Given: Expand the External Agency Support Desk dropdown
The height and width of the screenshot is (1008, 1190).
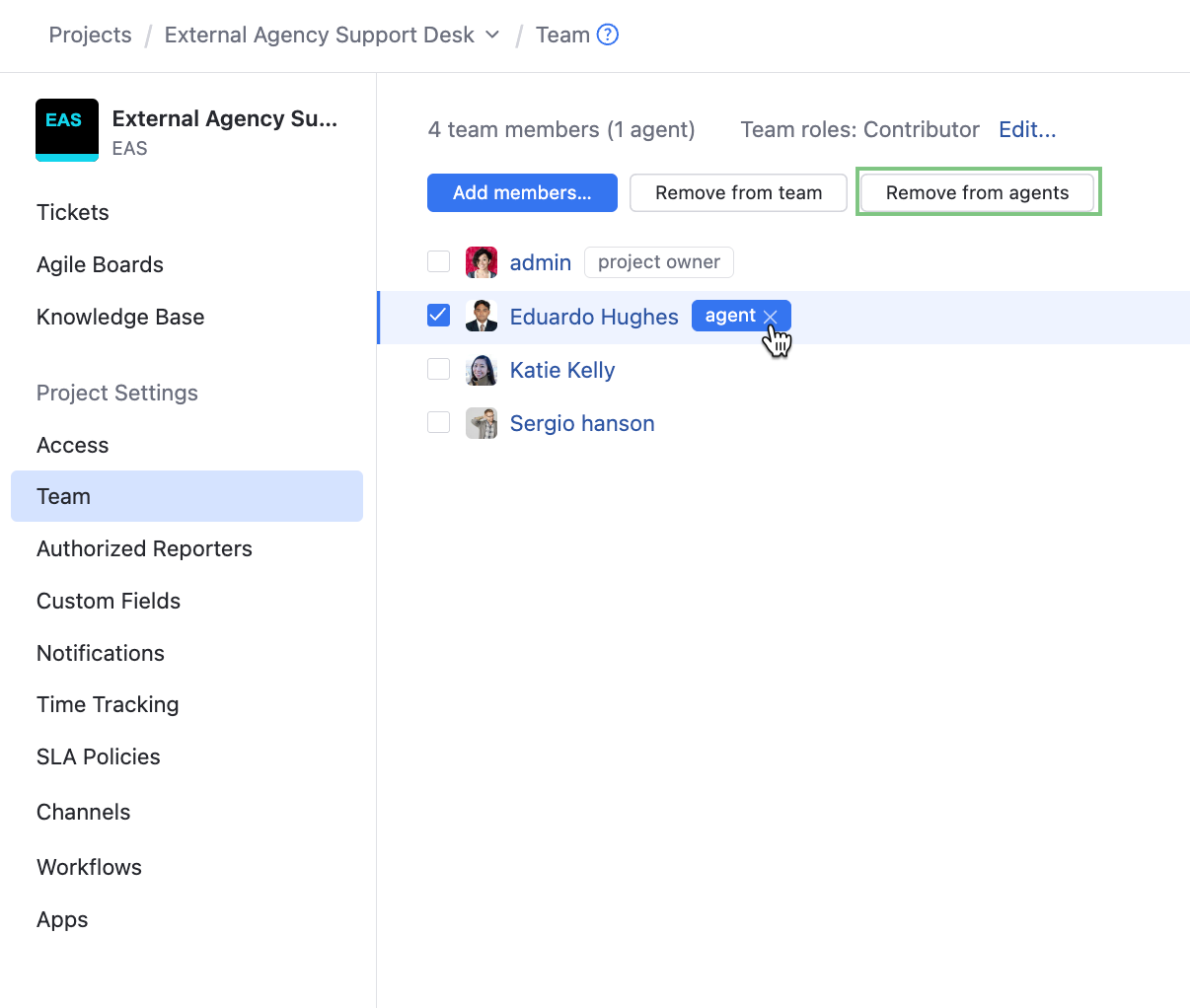Looking at the screenshot, I should coord(492,36).
